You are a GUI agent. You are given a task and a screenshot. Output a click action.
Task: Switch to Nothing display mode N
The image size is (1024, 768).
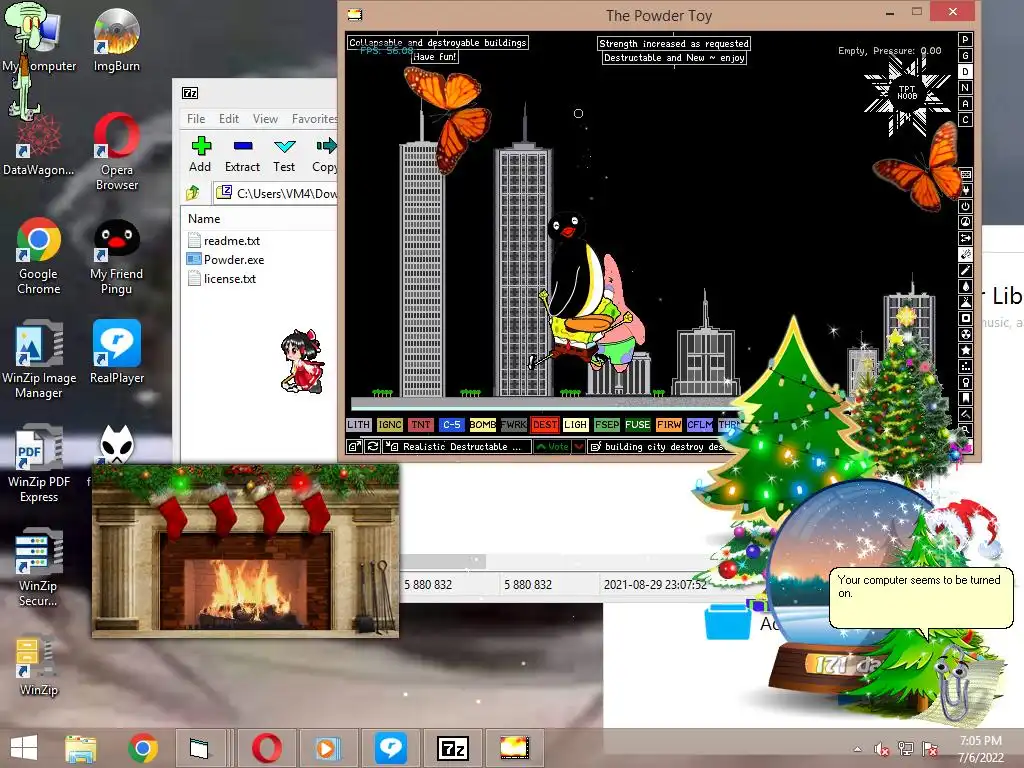pos(965,88)
